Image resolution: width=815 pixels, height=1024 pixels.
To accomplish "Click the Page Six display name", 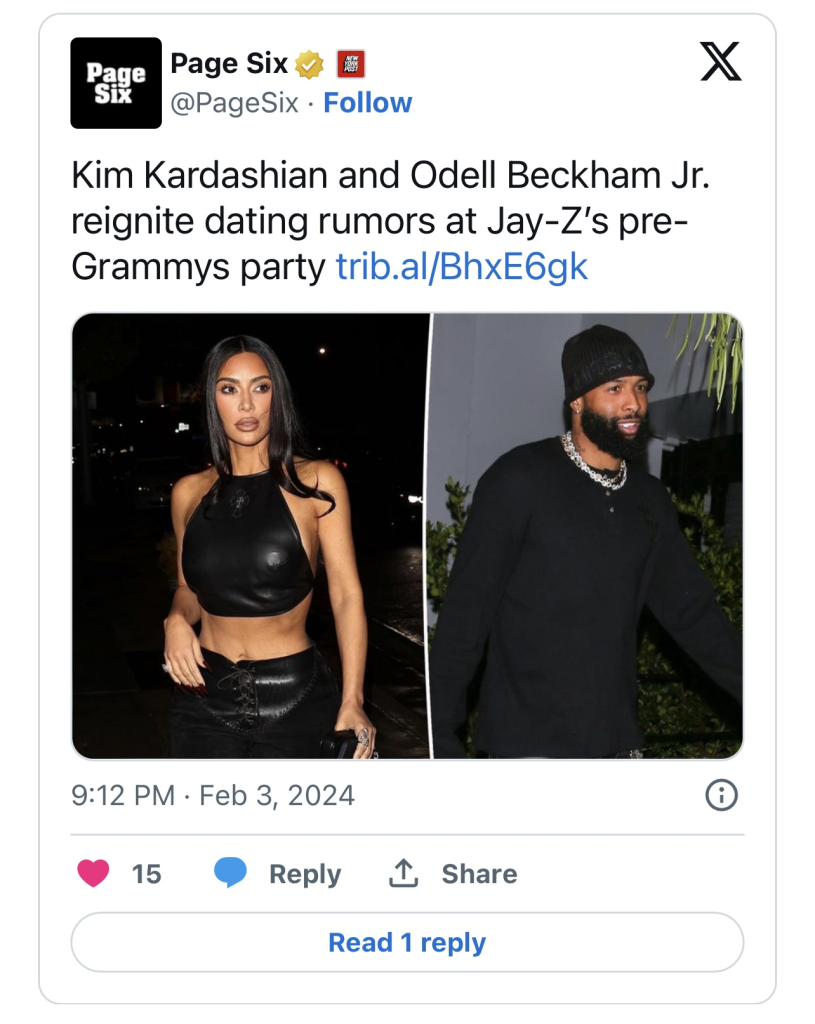I will (x=229, y=64).
